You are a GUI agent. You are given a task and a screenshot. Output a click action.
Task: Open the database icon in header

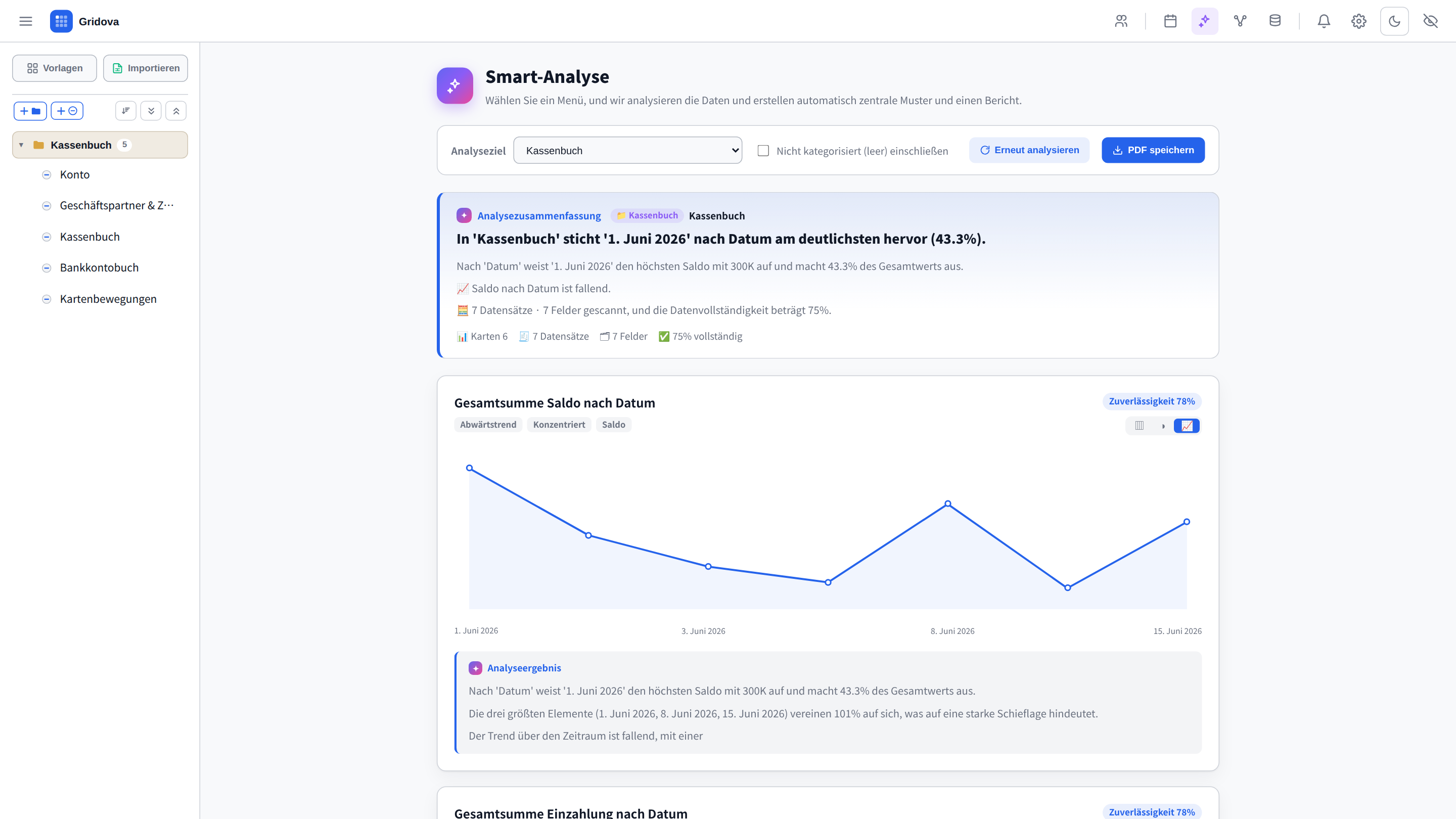1275,21
